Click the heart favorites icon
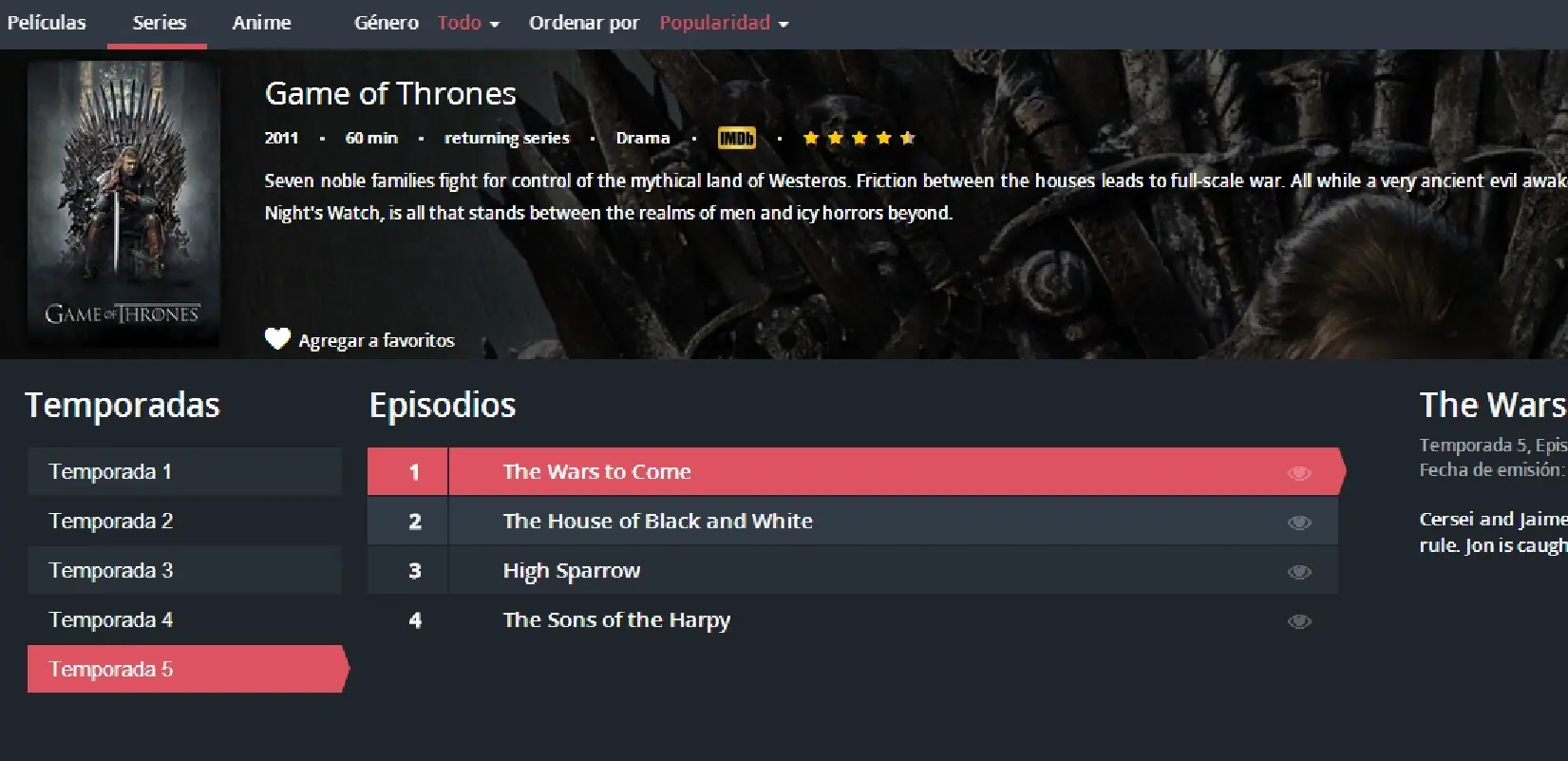The width and height of the screenshot is (1568, 761). 277,339
